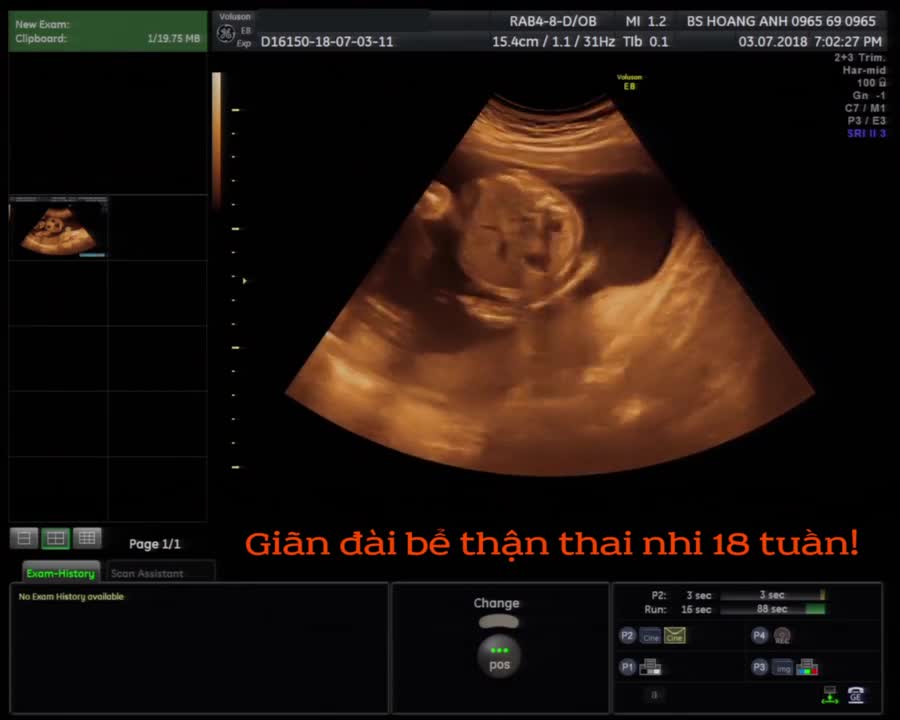Click the C7 / M1 setting text
Image resolution: width=900 pixels, height=720 pixels.
click(865, 108)
